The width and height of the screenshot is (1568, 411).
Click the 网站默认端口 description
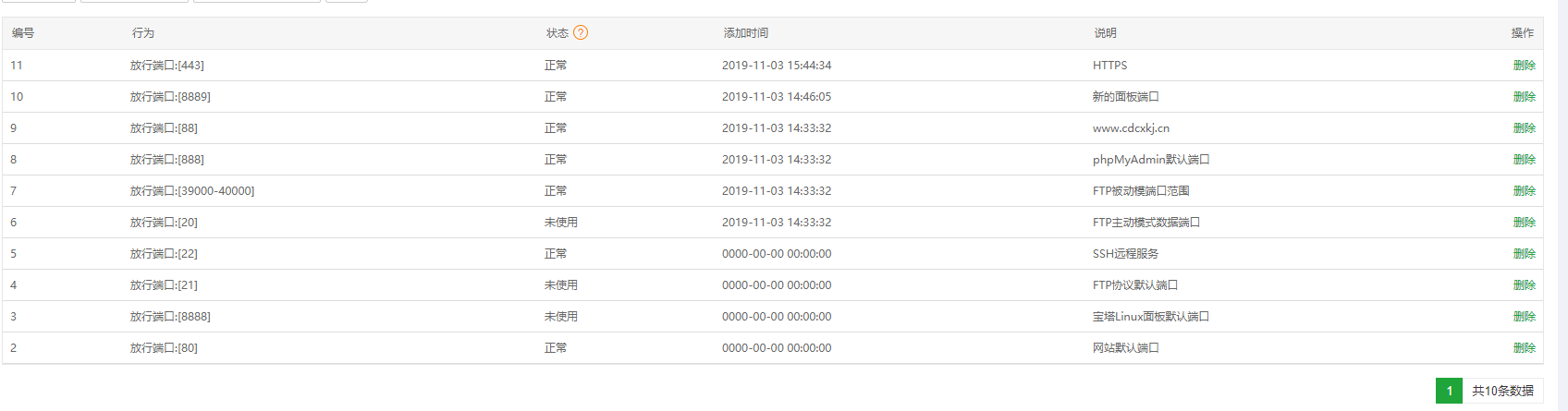coord(1125,348)
